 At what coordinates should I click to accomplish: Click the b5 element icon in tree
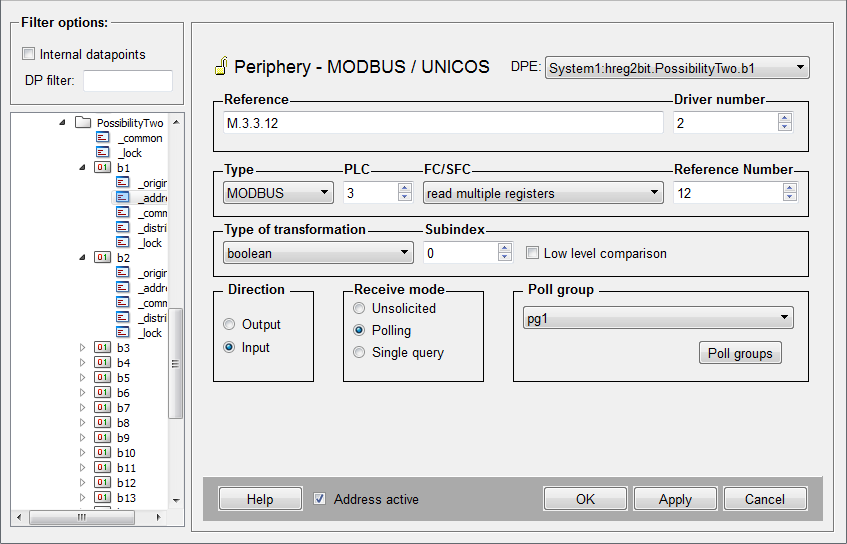[x=103, y=378]
